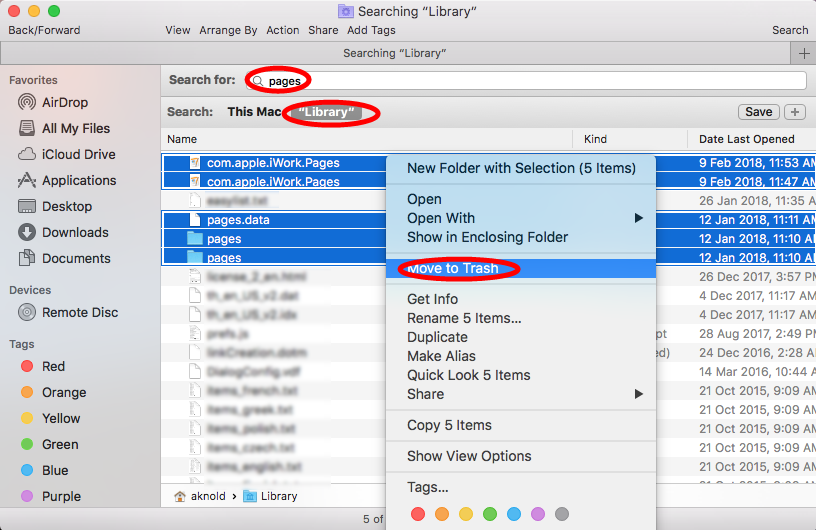
Task: Choose Copy 5 Items in the context menu
Action: click(521, 425)
